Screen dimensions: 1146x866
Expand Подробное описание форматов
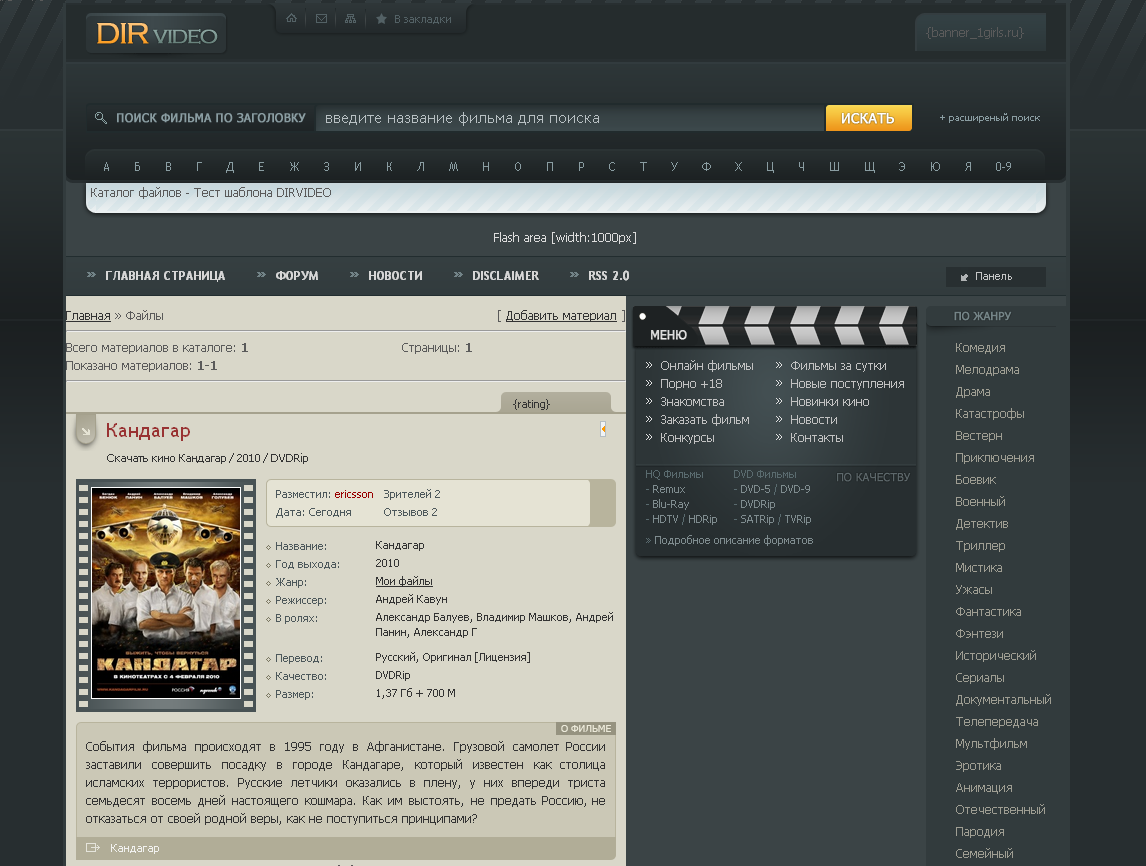point(732,540)
